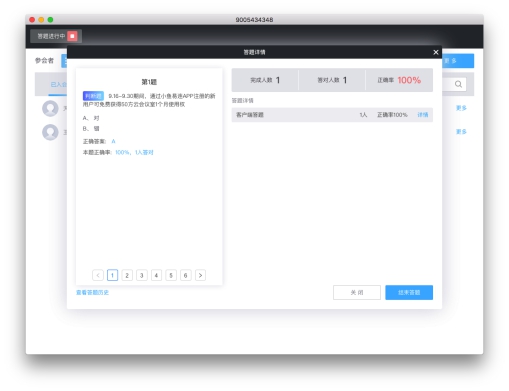Click the 正确率 100% statistic
Image resolution: width=509 pixels, height=391 pixels.
pos(399,80)
